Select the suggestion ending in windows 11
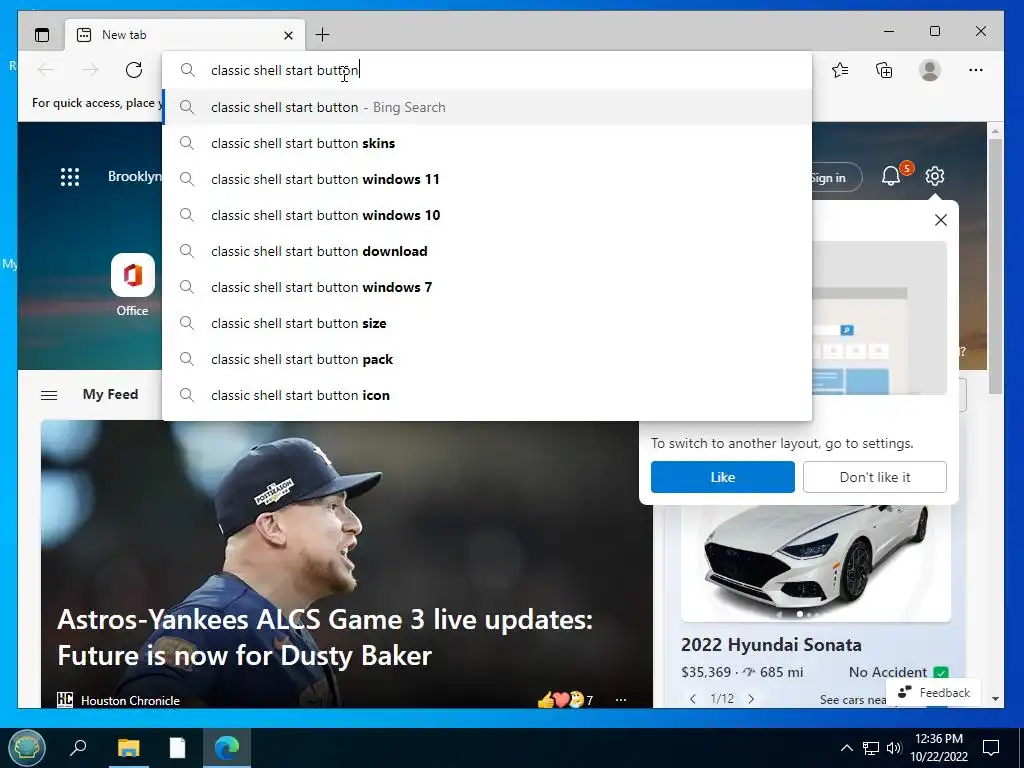This screenshot has width=1024, height=768. (487, 179)
